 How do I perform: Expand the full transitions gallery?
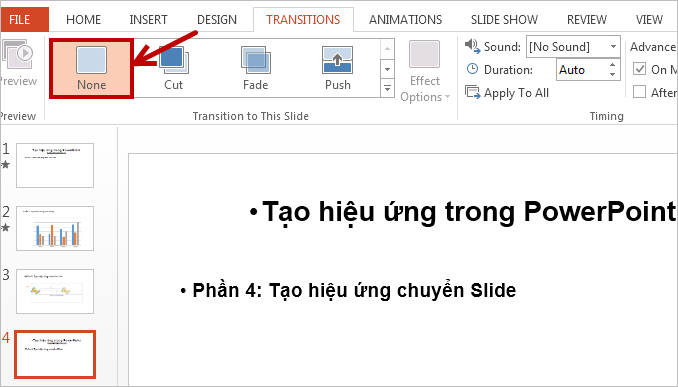point(387,88)
